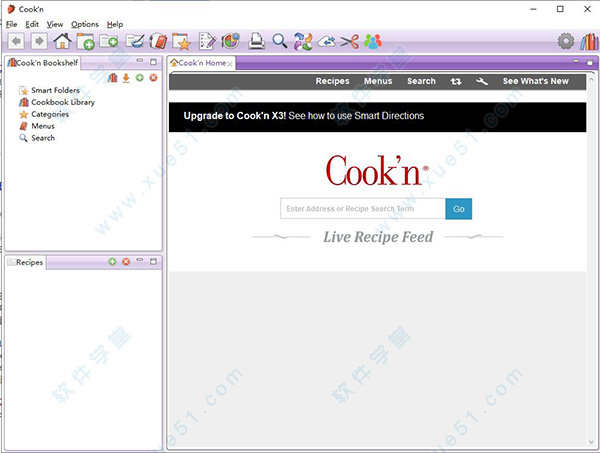
Task: Click the books icon in Bookshelf panel toolbar
Action: (x=112, y=78)
